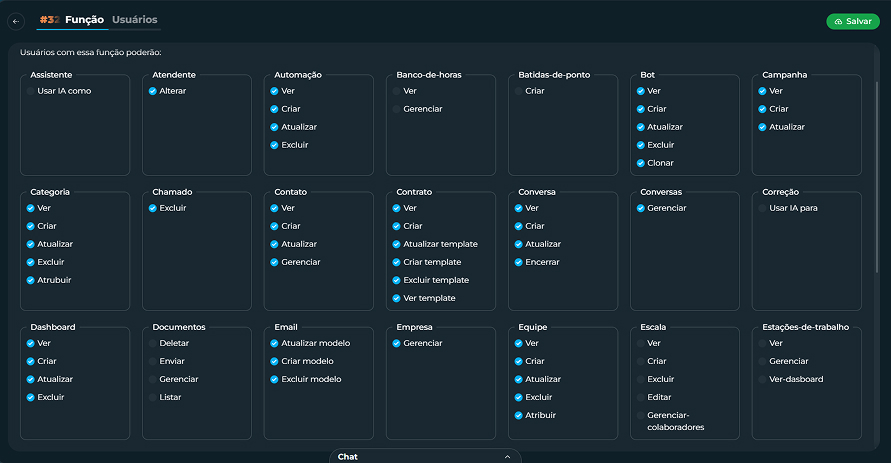The height and width of the screenshot is (463, 891).
Task: Toggle Equipe Criar checkbox
Action: pyautogui.click(x=518, y=361)
